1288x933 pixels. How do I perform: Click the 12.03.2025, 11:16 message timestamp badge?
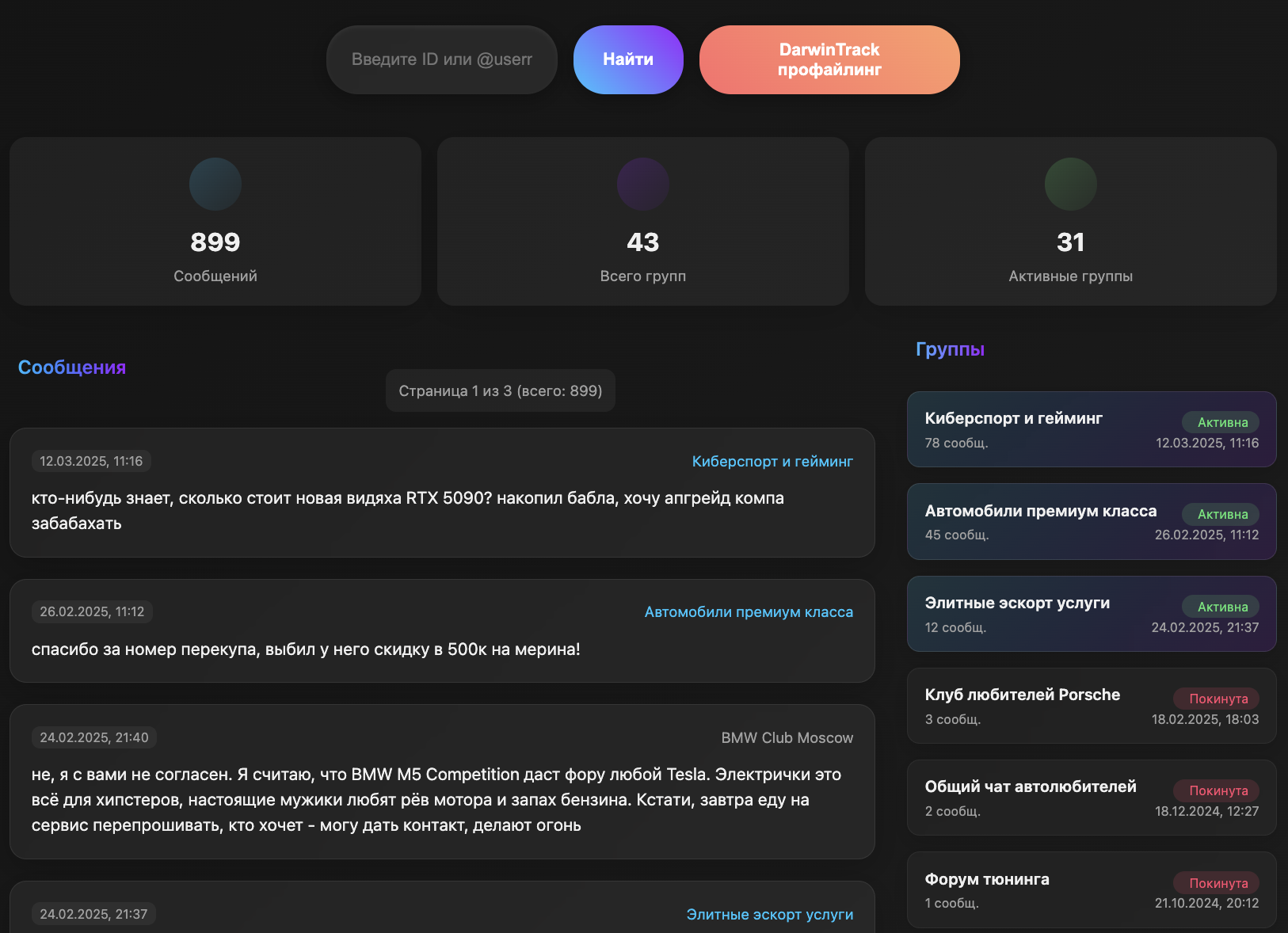pyautogui.click(x=91, y=461)
